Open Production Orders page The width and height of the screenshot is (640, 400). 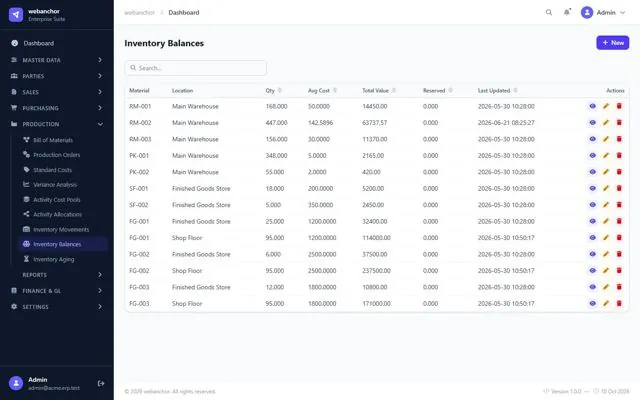63,155
